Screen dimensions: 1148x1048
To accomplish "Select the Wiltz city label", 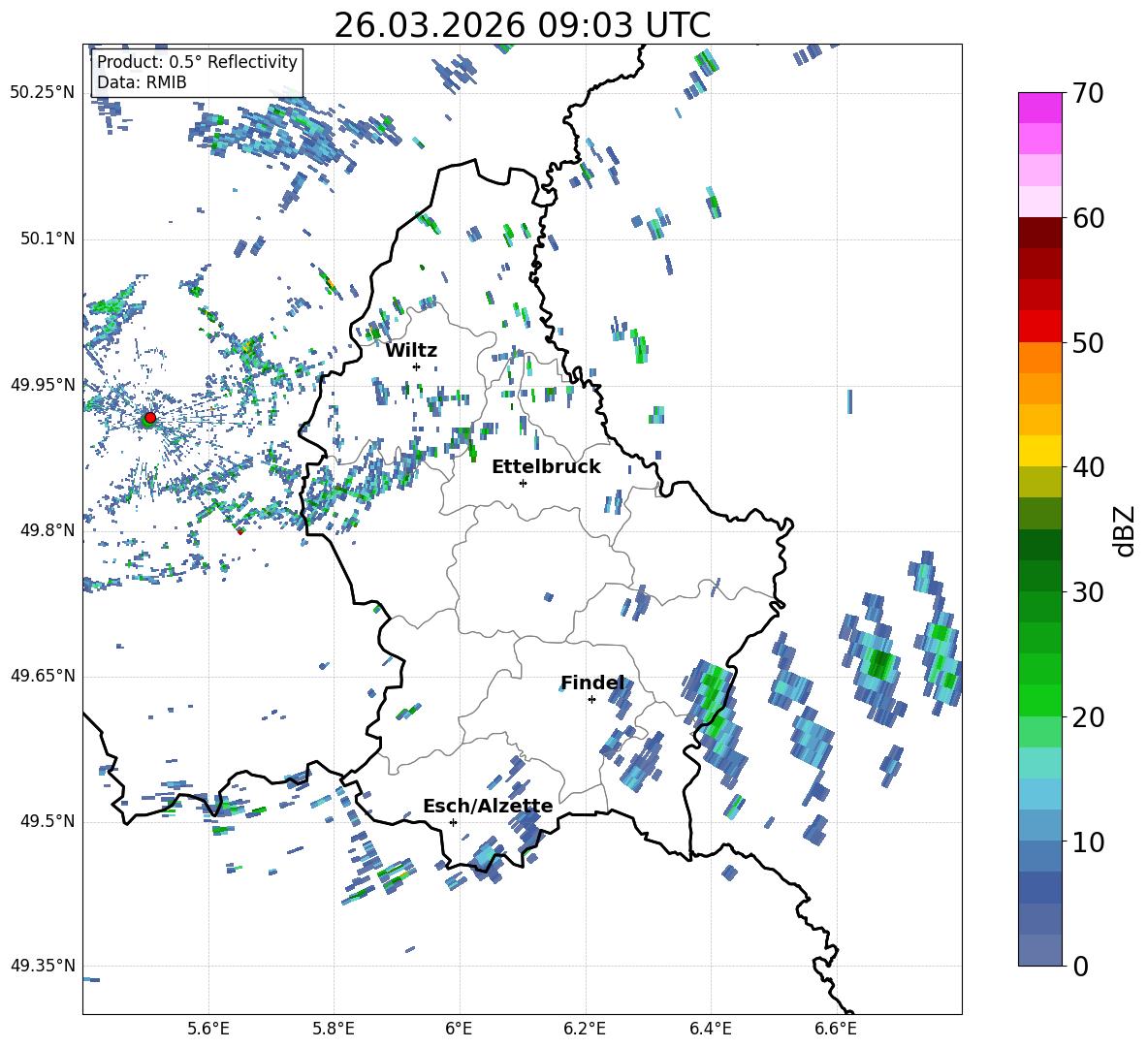I will pyautogui.click(x=411, y=351).
